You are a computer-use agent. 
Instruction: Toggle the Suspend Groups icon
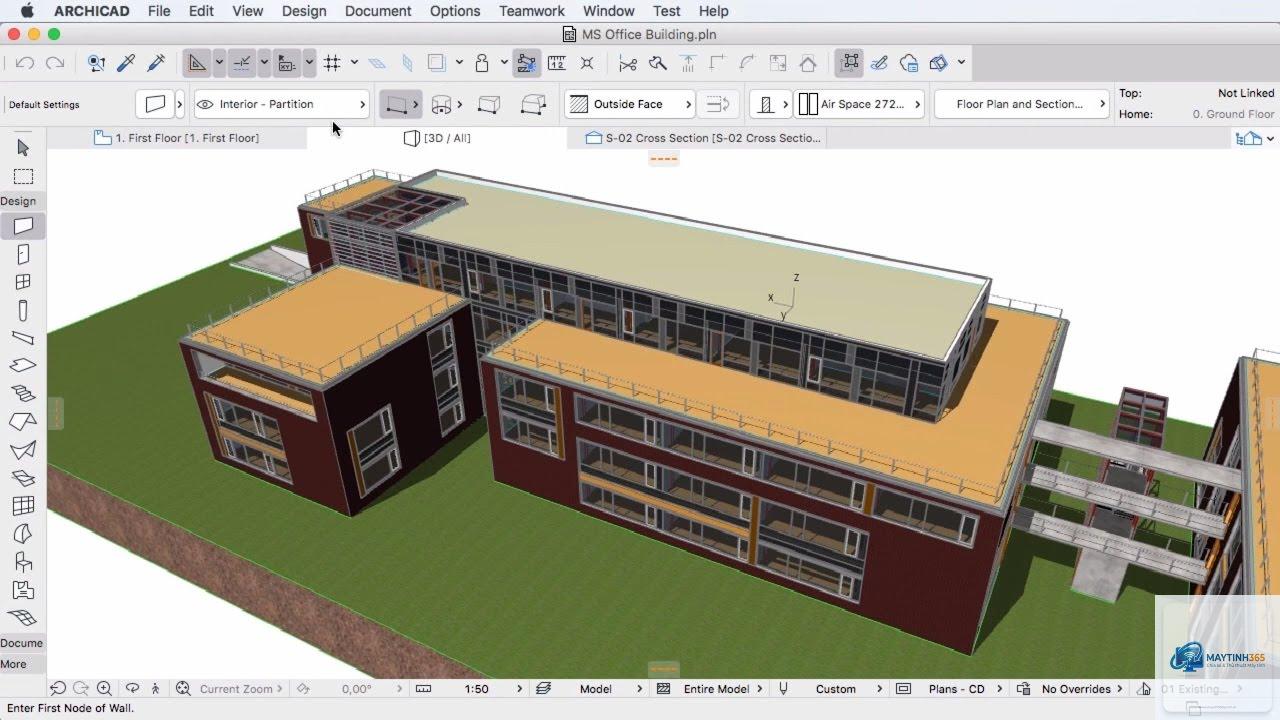tap(850, 63)
